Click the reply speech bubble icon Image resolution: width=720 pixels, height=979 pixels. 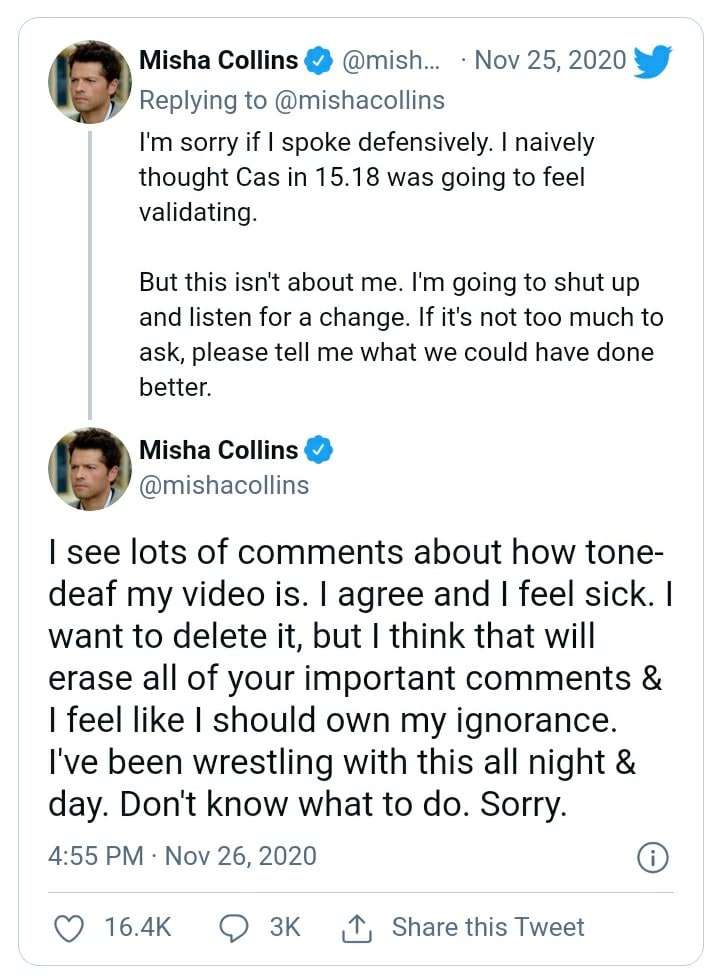[x=233, y=927]
